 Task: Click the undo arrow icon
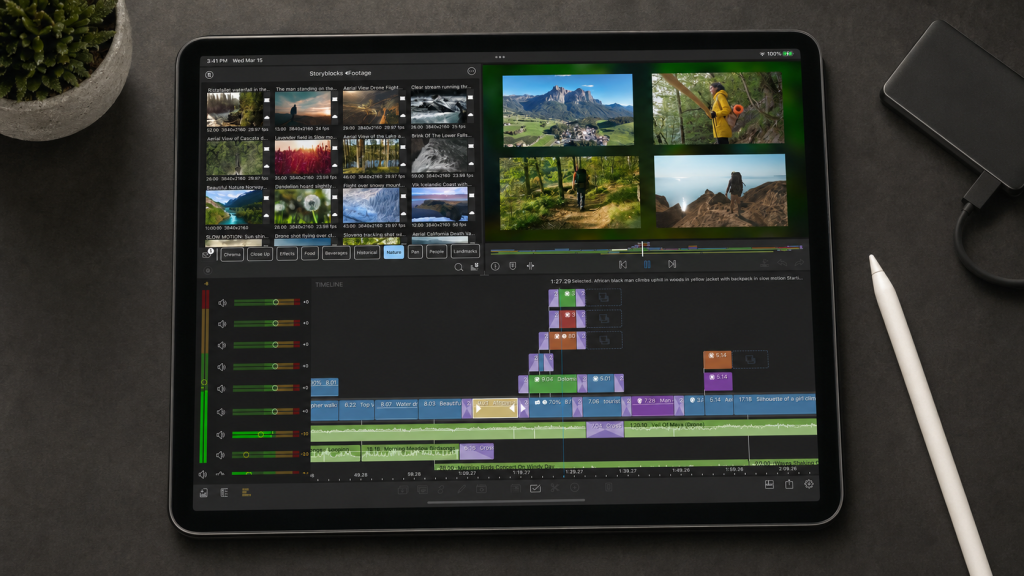[x=782, y=263]
